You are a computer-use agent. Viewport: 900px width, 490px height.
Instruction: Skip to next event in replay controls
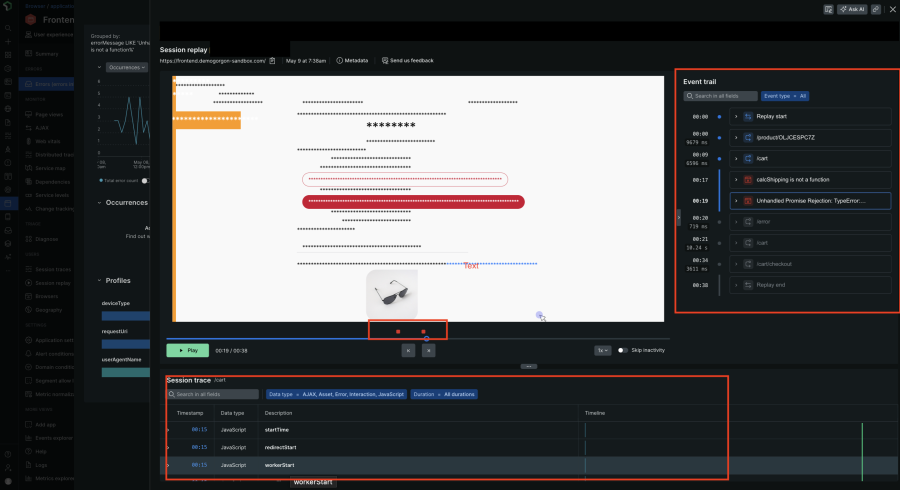click(x=428, y=350)
